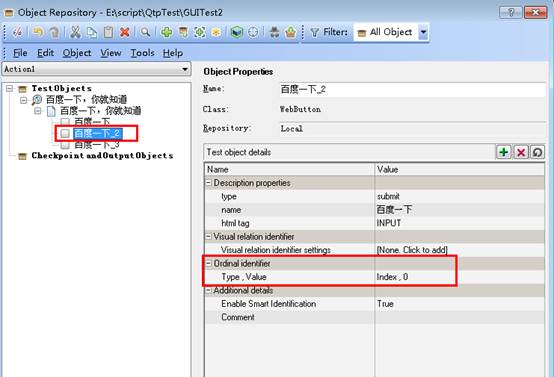Click the 'html tag' property name
Screen dimensions: 554x377
pos(235,223)
